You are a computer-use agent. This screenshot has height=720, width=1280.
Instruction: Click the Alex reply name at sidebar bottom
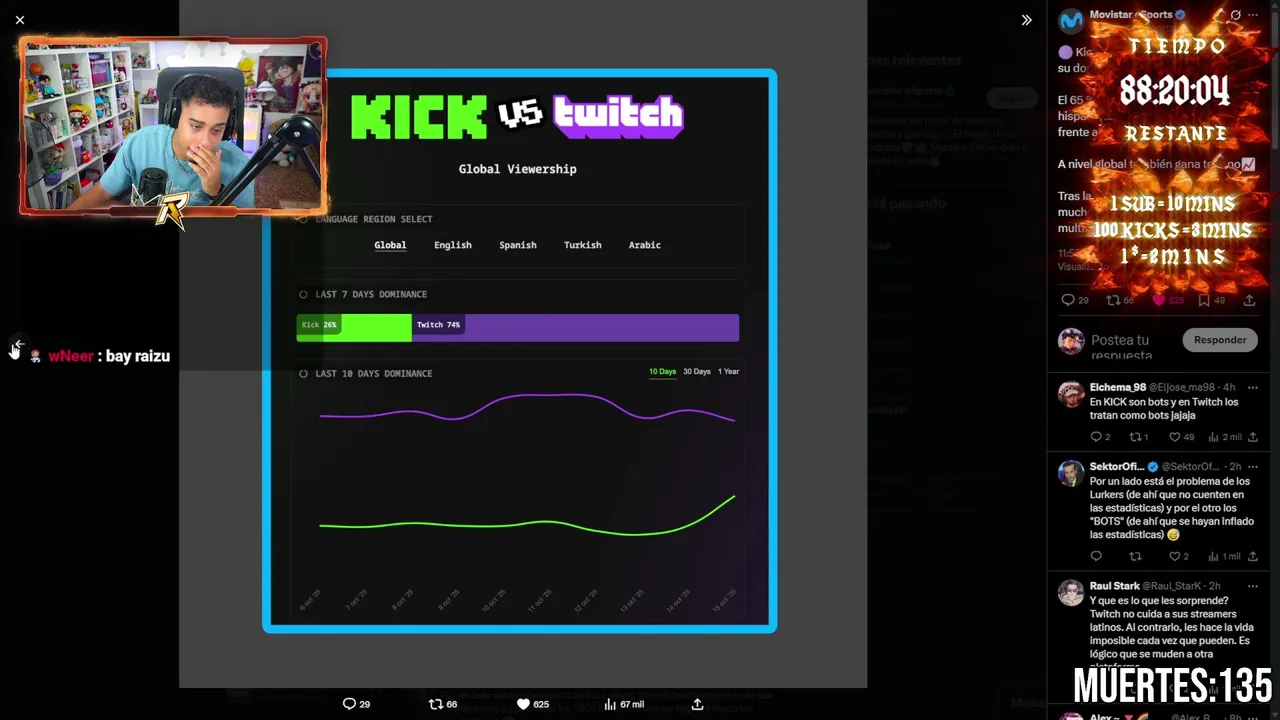click(1107, 716)
